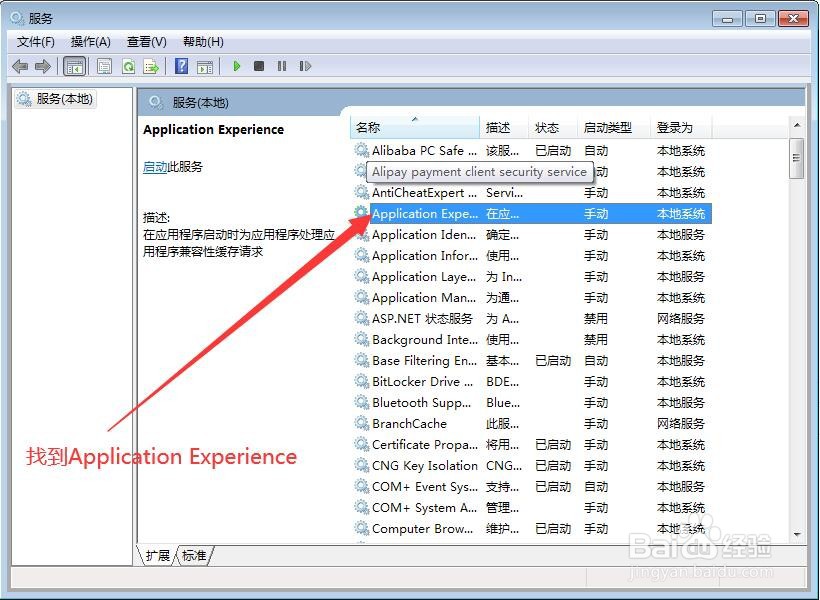
Task: Stop the service using the square stop icon
Action: (x=259, y=66)
